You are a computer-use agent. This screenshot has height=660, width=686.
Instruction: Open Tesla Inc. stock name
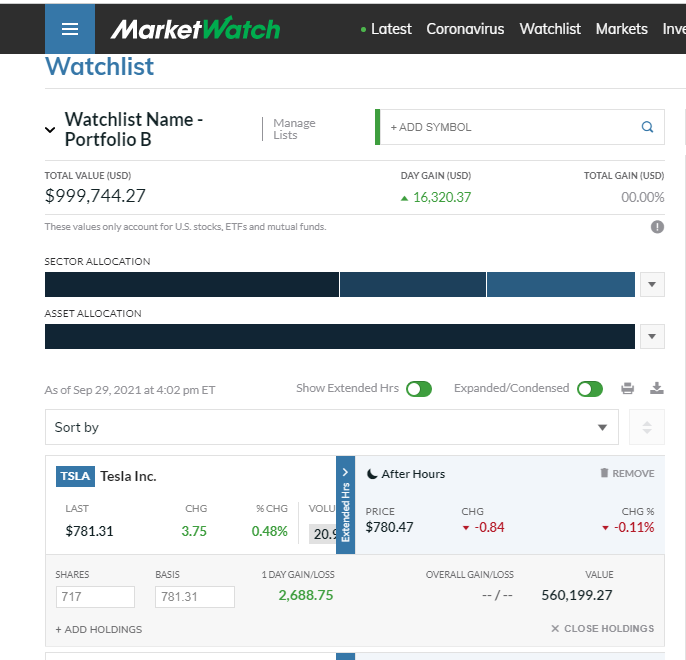[128, 476]
